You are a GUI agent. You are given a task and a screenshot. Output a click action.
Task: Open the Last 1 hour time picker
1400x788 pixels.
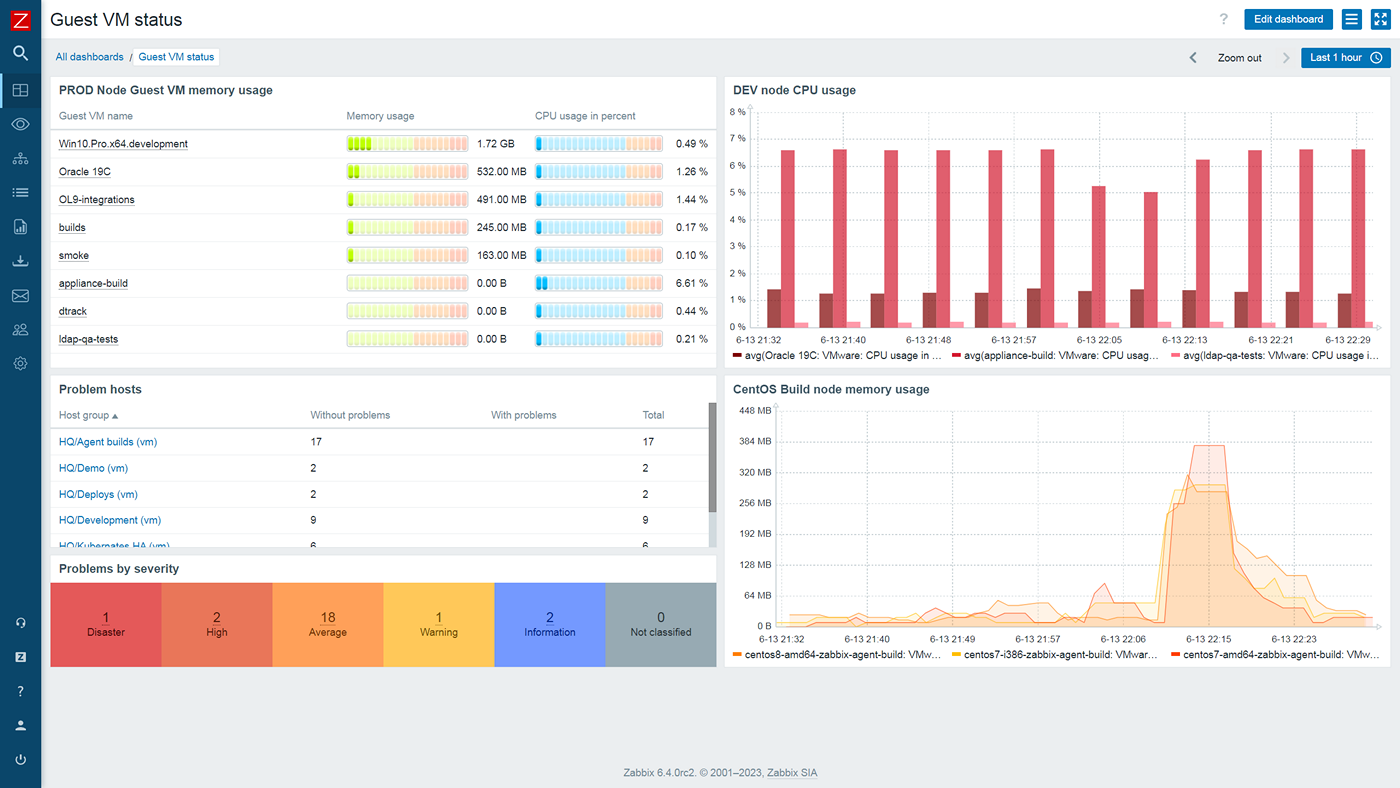click(1344, 57)
